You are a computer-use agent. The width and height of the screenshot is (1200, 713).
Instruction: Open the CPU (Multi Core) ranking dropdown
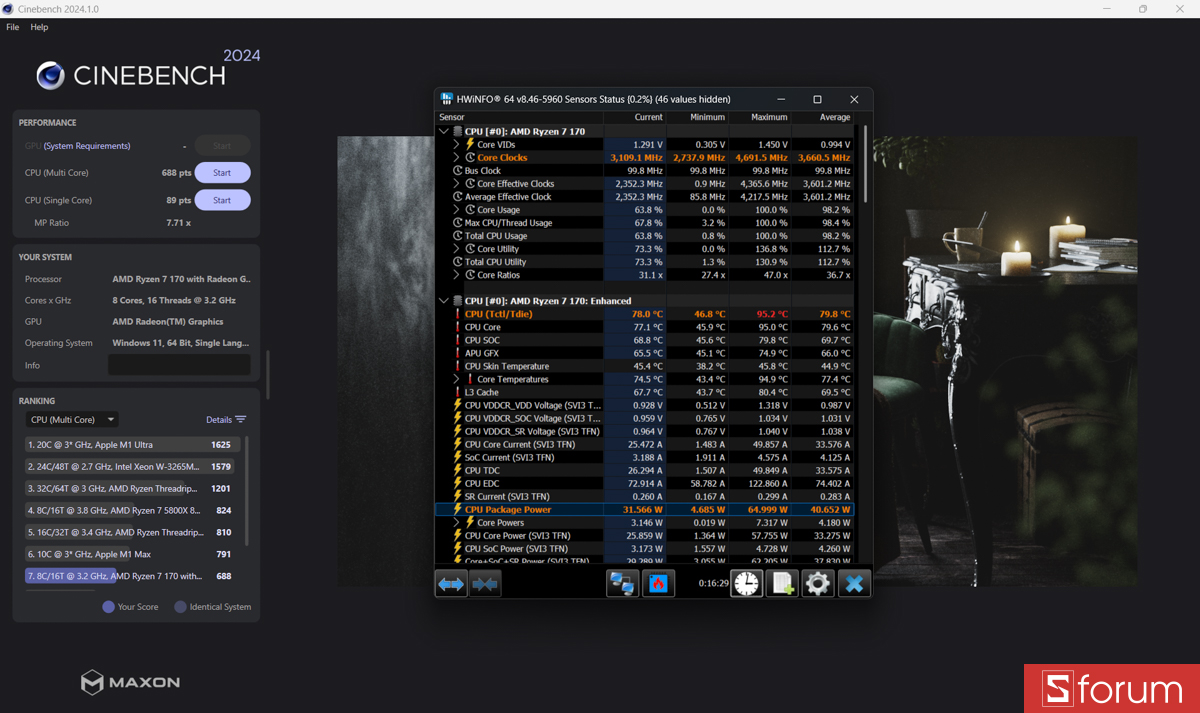pos(72,420)
